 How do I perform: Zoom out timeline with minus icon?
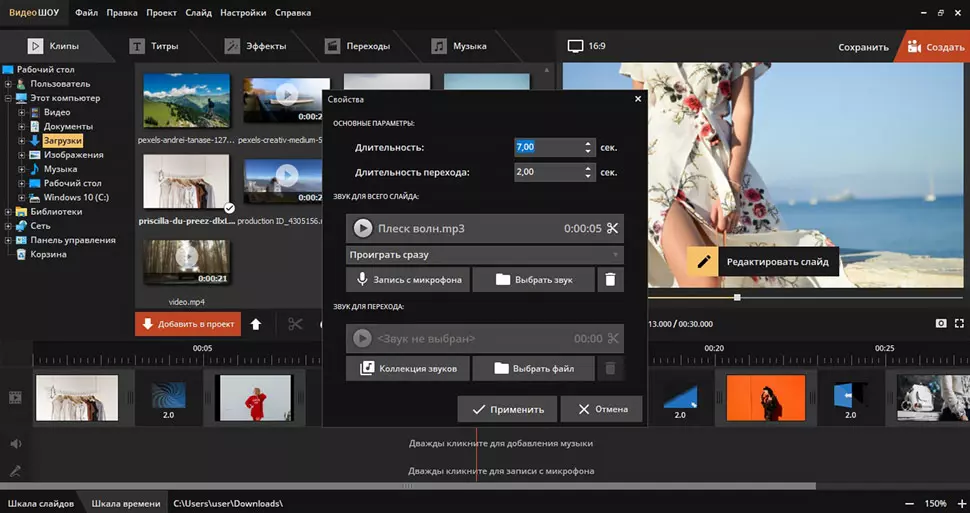coord(908,503)
